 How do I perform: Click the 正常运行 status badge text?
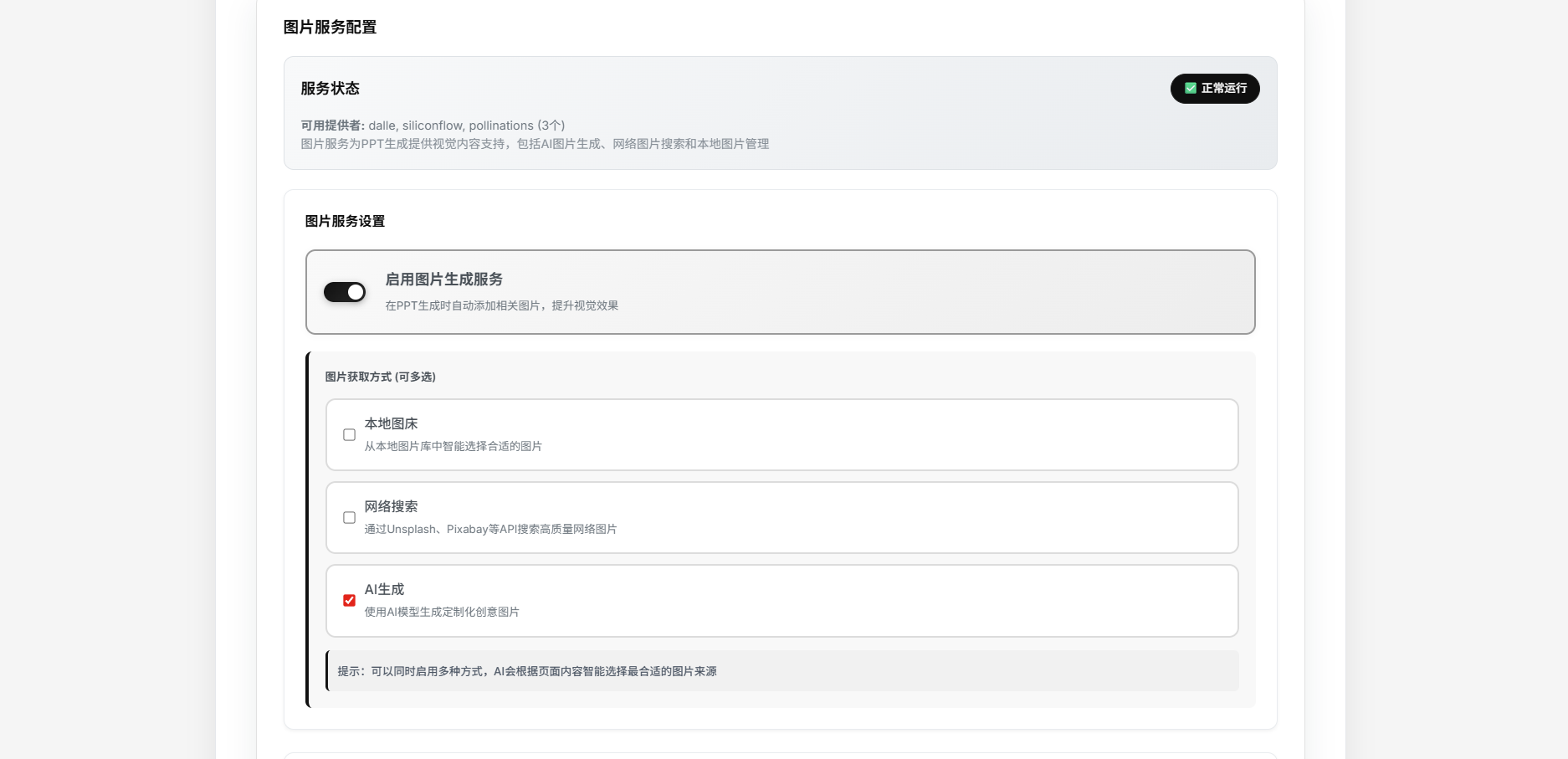tap(1223, 89)
